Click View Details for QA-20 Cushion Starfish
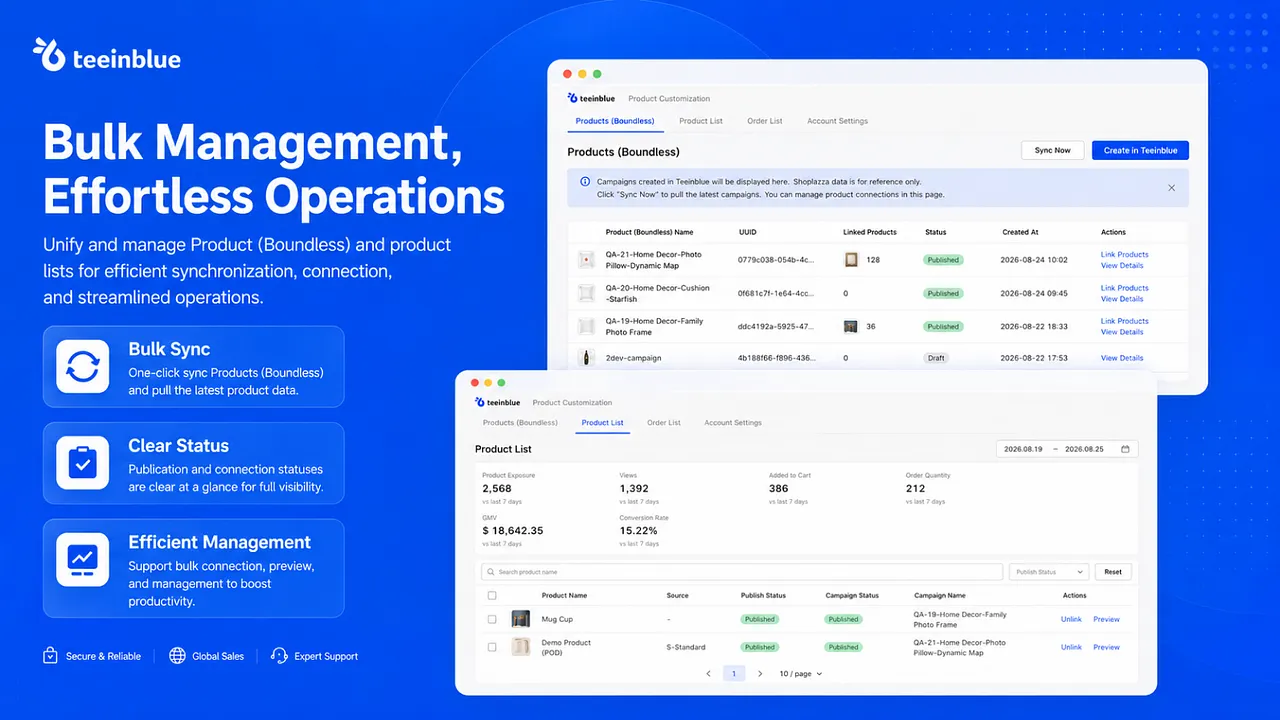This screenshot has height=720, width=1280. [1122, 299]
